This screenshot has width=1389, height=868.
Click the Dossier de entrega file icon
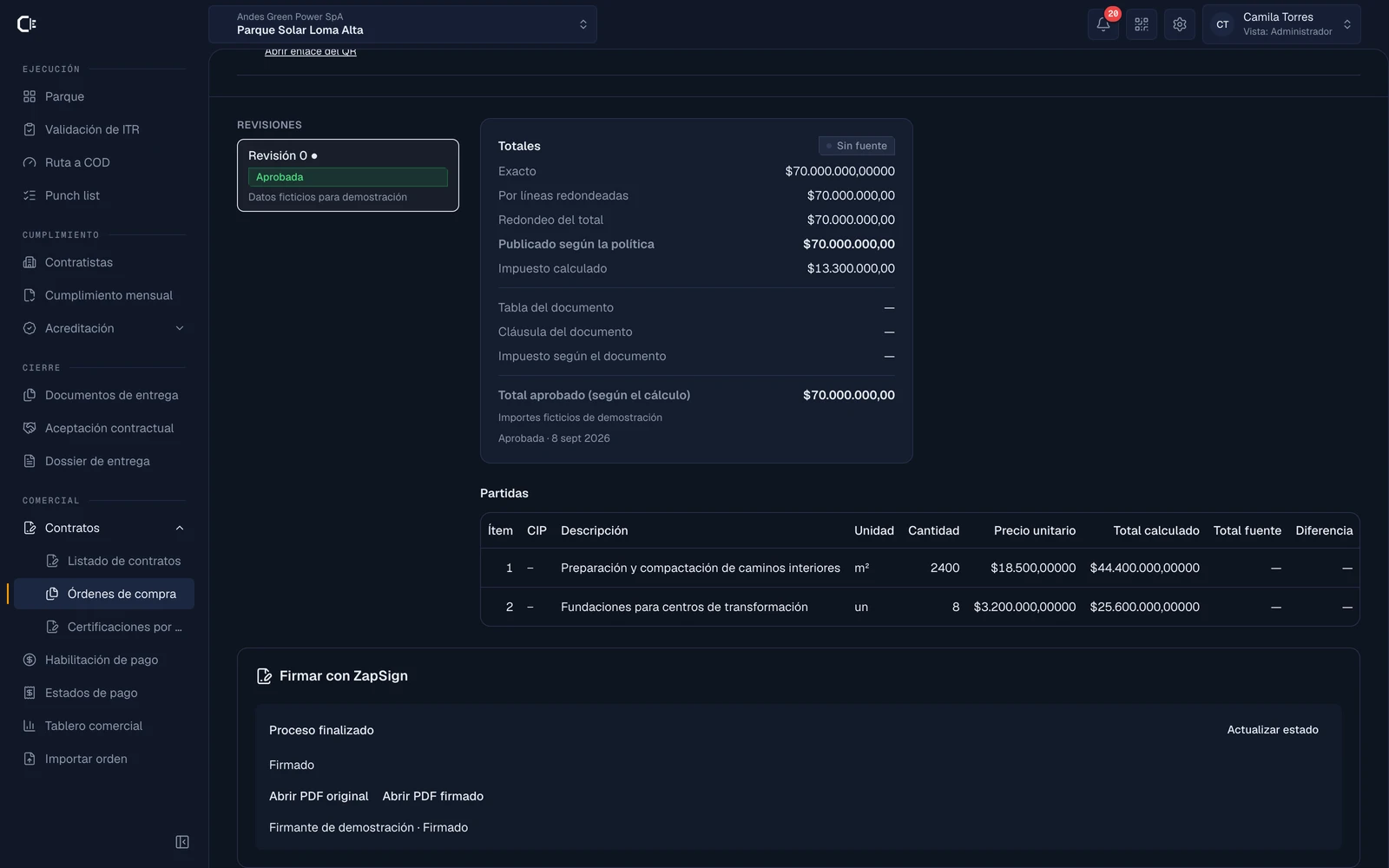point(30,461)
